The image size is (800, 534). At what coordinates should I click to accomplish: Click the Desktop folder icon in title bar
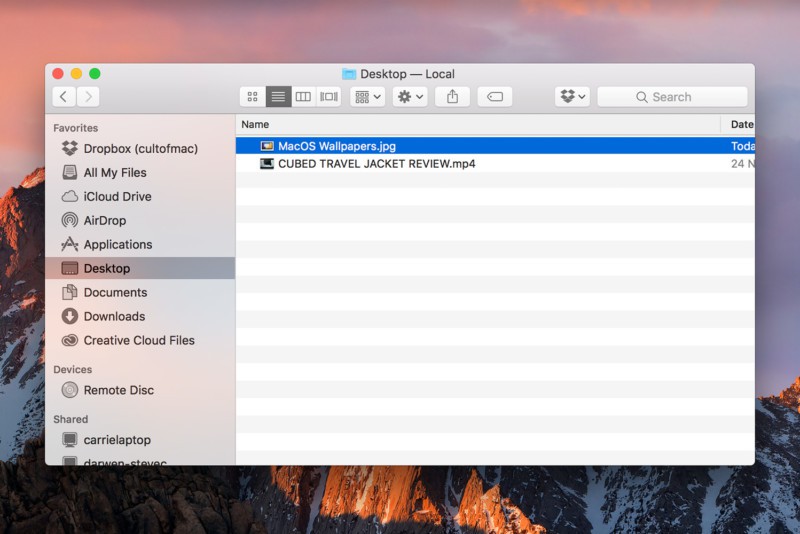point(349,74)
